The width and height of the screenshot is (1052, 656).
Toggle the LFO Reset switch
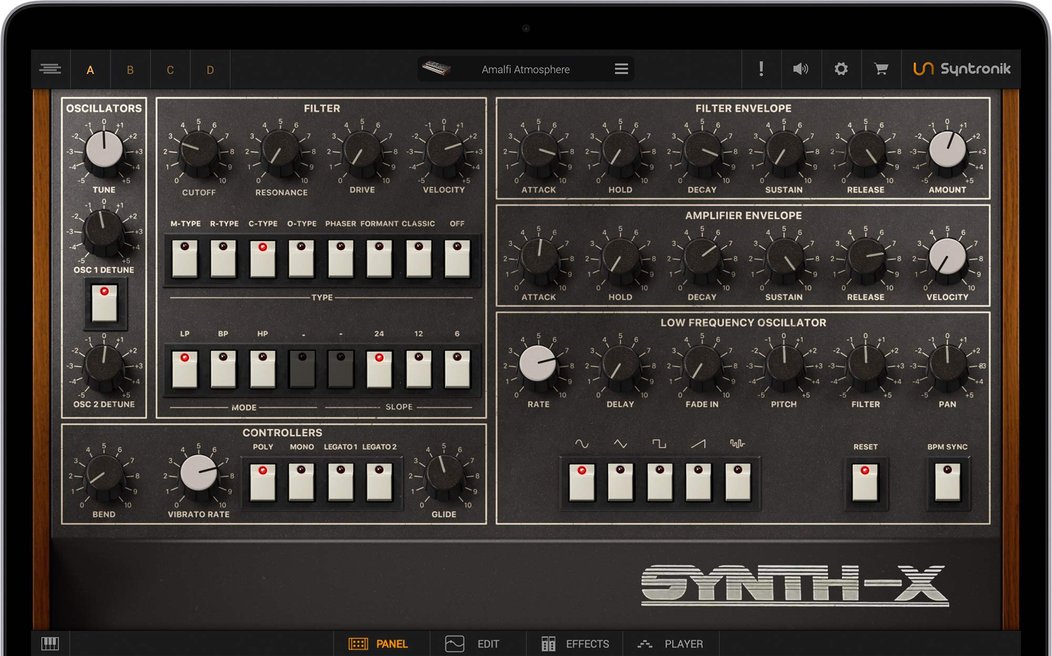tap(865, 482)
